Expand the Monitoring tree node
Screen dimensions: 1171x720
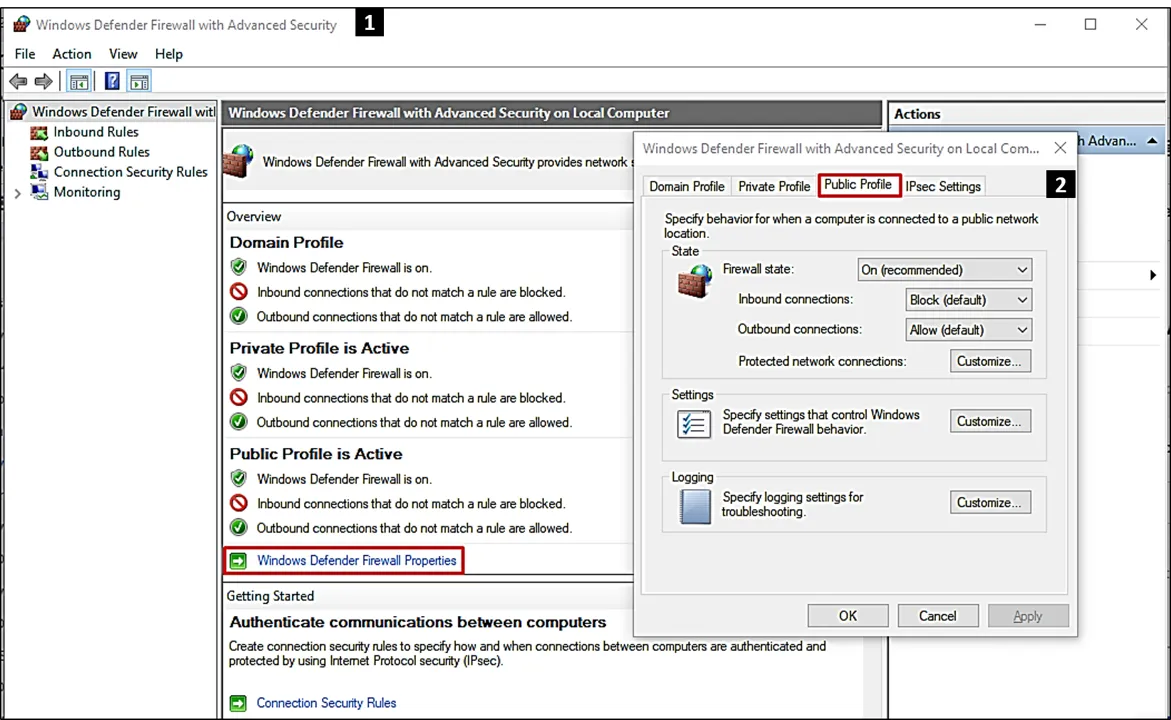(x=18, y=193)
